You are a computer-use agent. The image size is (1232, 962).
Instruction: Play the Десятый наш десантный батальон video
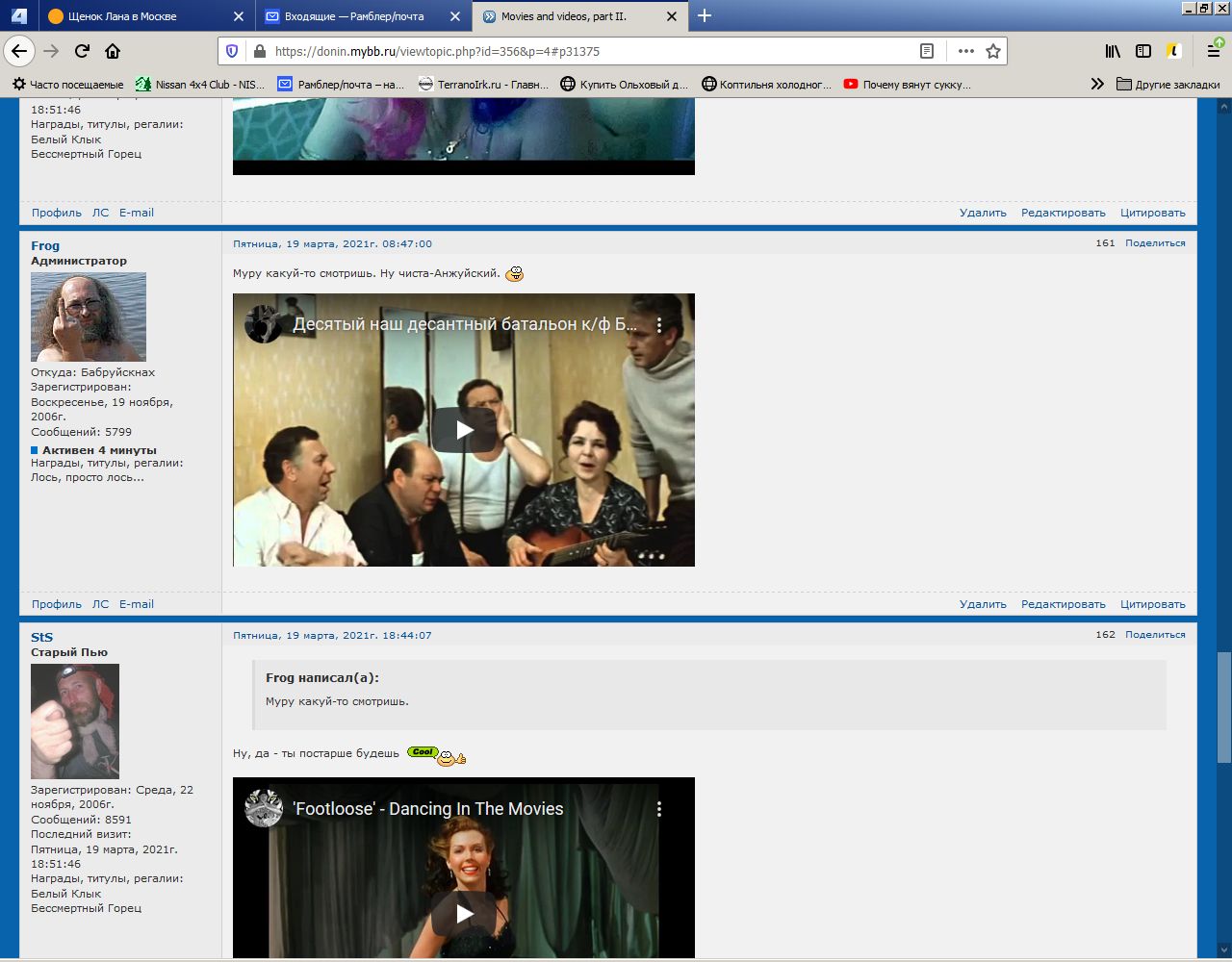coord(464,430)
